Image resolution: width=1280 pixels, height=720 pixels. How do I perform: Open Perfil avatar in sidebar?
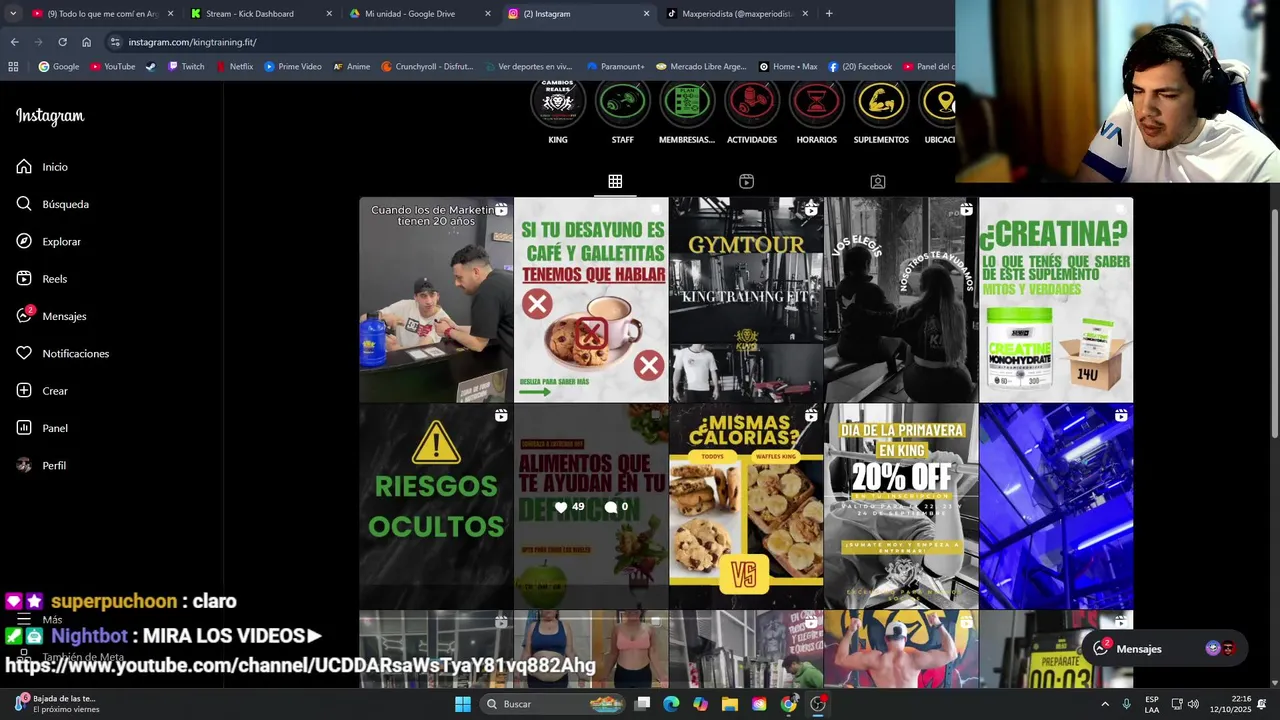click(24, 465)
